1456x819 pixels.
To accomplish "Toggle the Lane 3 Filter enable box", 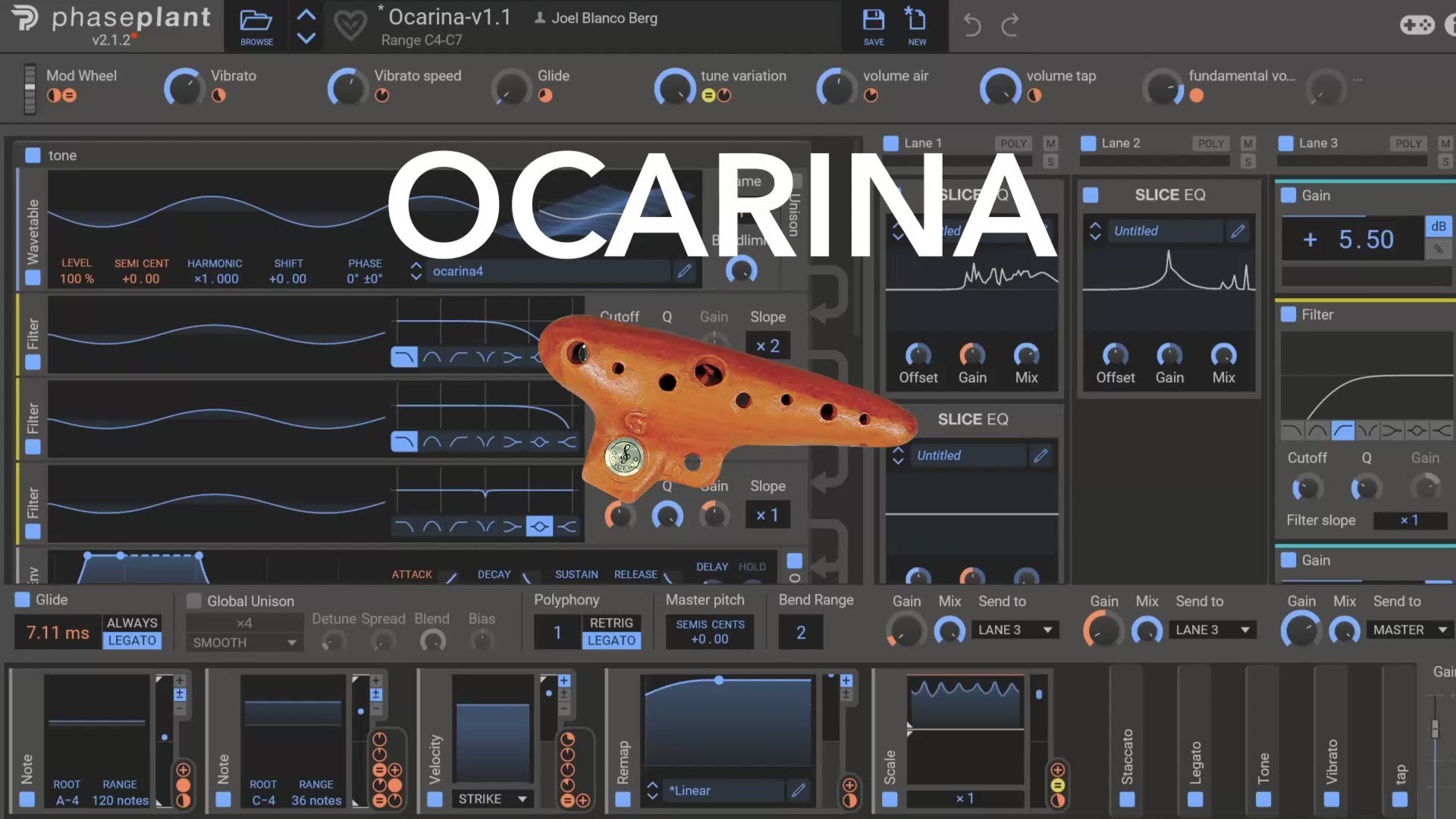I will (x=1288, y=314).
